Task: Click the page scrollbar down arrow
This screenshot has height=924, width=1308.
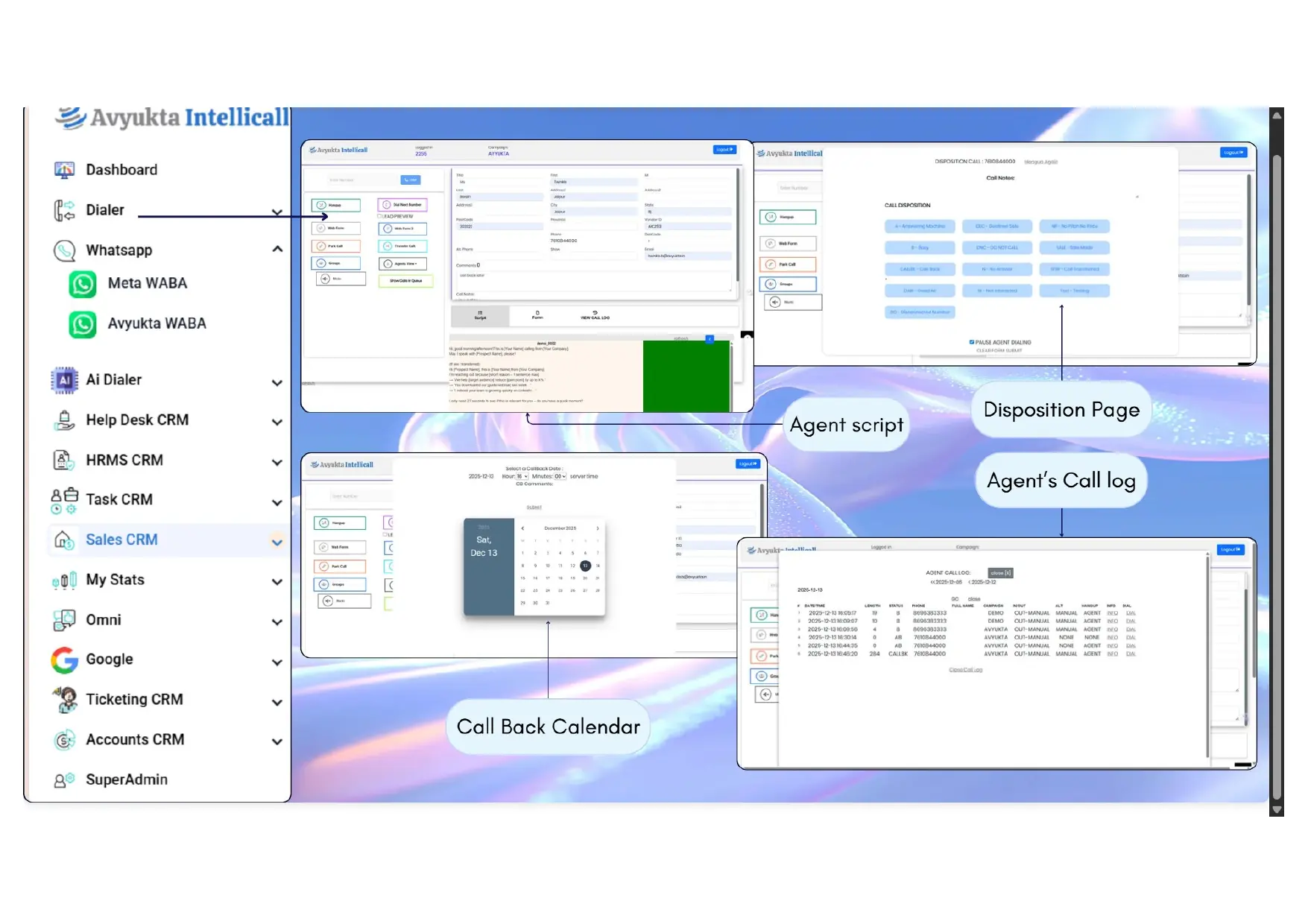Action: tap(1277, 810)
